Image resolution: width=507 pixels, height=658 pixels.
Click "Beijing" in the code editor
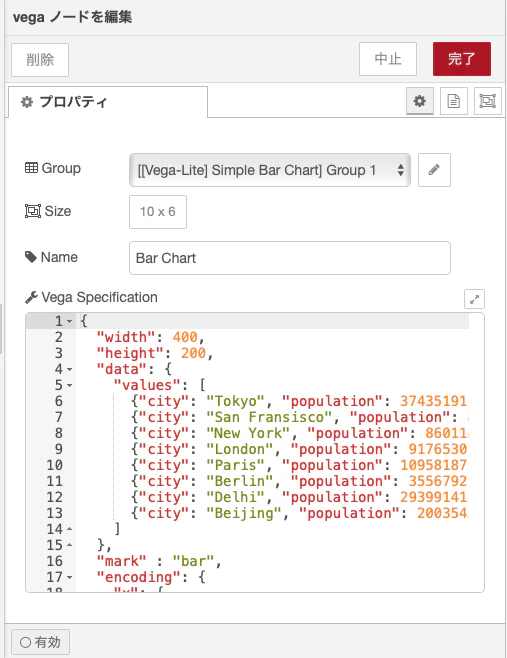244,513
